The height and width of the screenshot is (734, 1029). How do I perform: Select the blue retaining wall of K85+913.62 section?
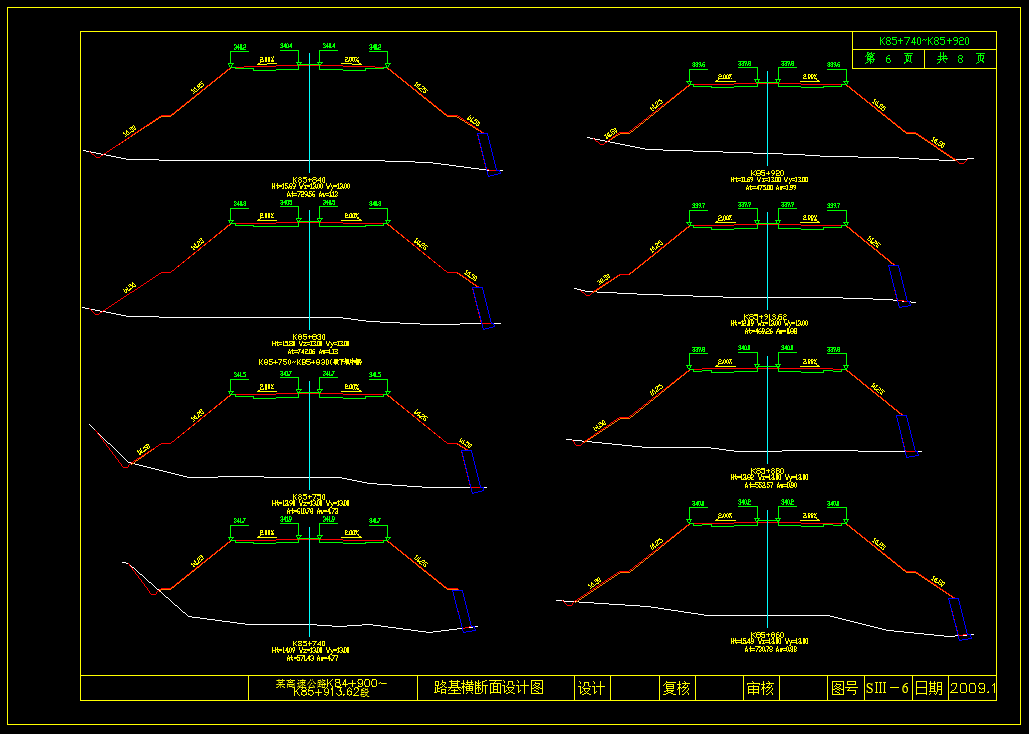(x=898, y=284)
